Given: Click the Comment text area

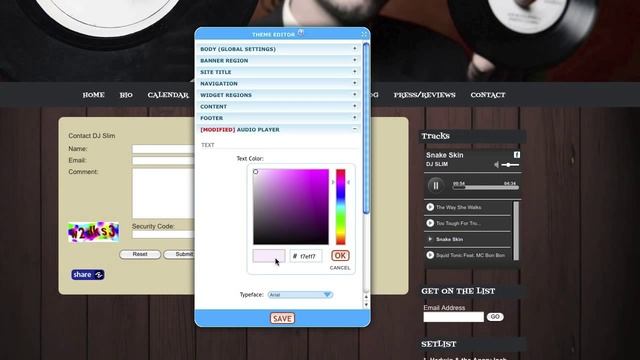Looking at the screenshot, I should [163, 193].
